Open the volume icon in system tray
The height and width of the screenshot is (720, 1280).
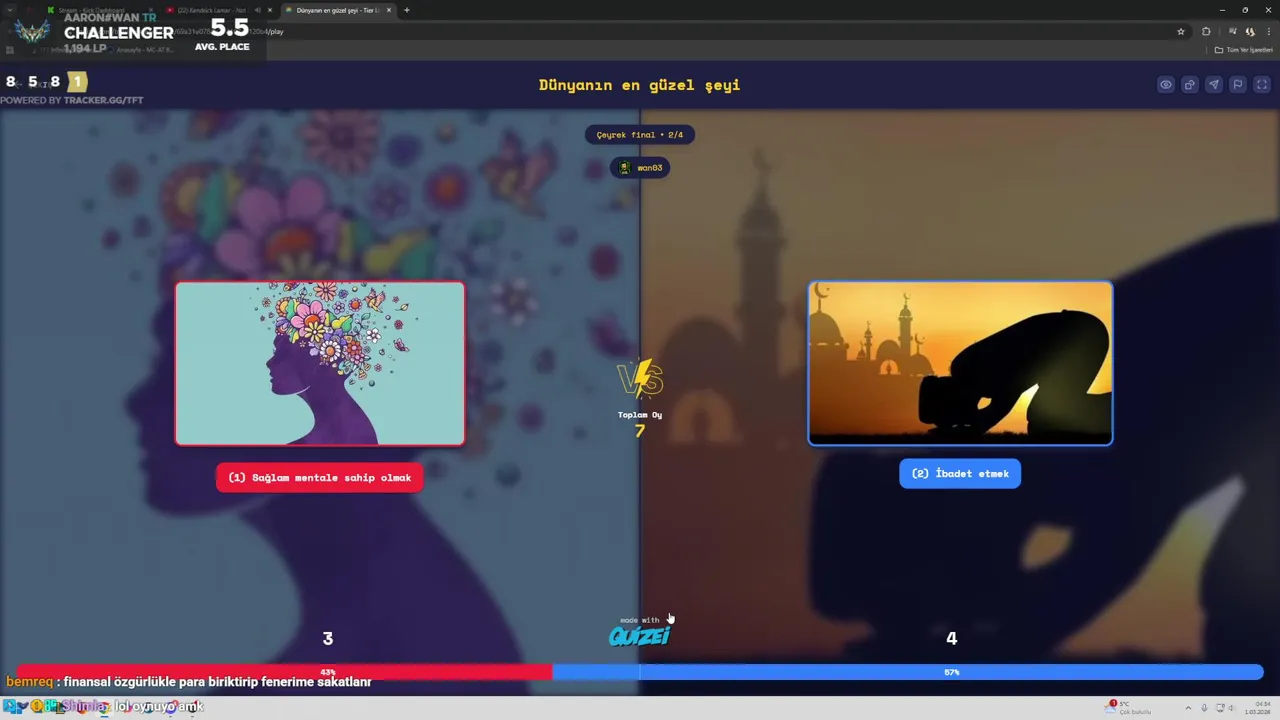(x=1232, y=708)
